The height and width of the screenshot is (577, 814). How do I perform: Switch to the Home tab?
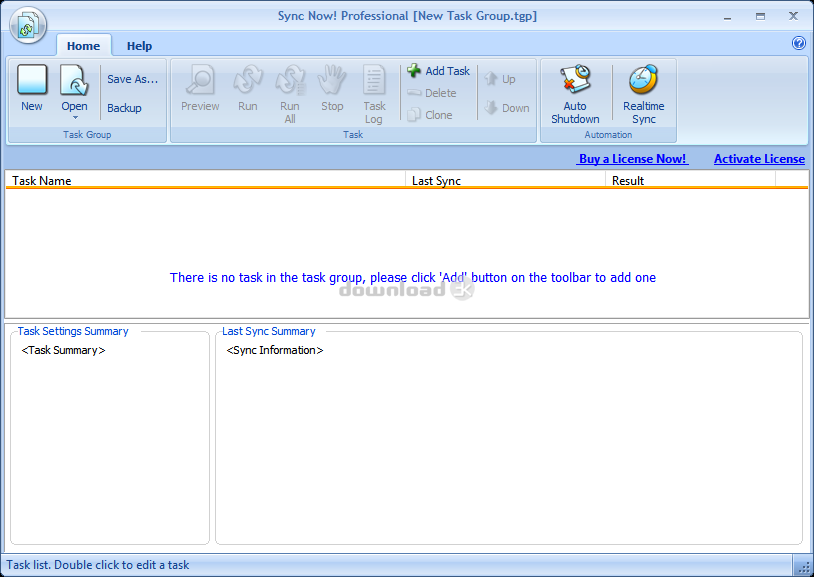coord(84,46)
